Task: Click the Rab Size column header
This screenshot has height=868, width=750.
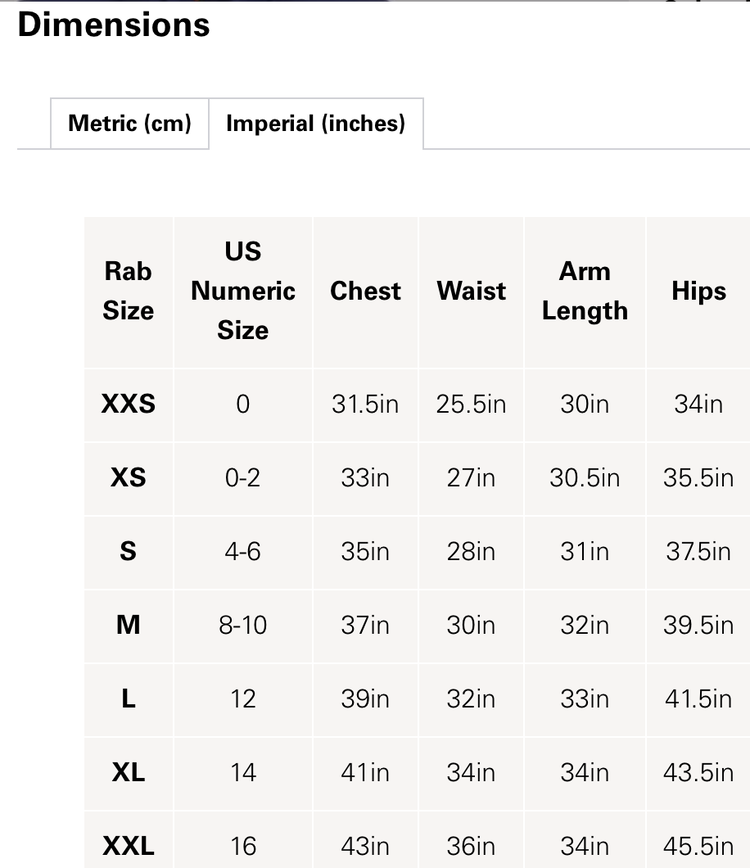Action: coord(128,291)
